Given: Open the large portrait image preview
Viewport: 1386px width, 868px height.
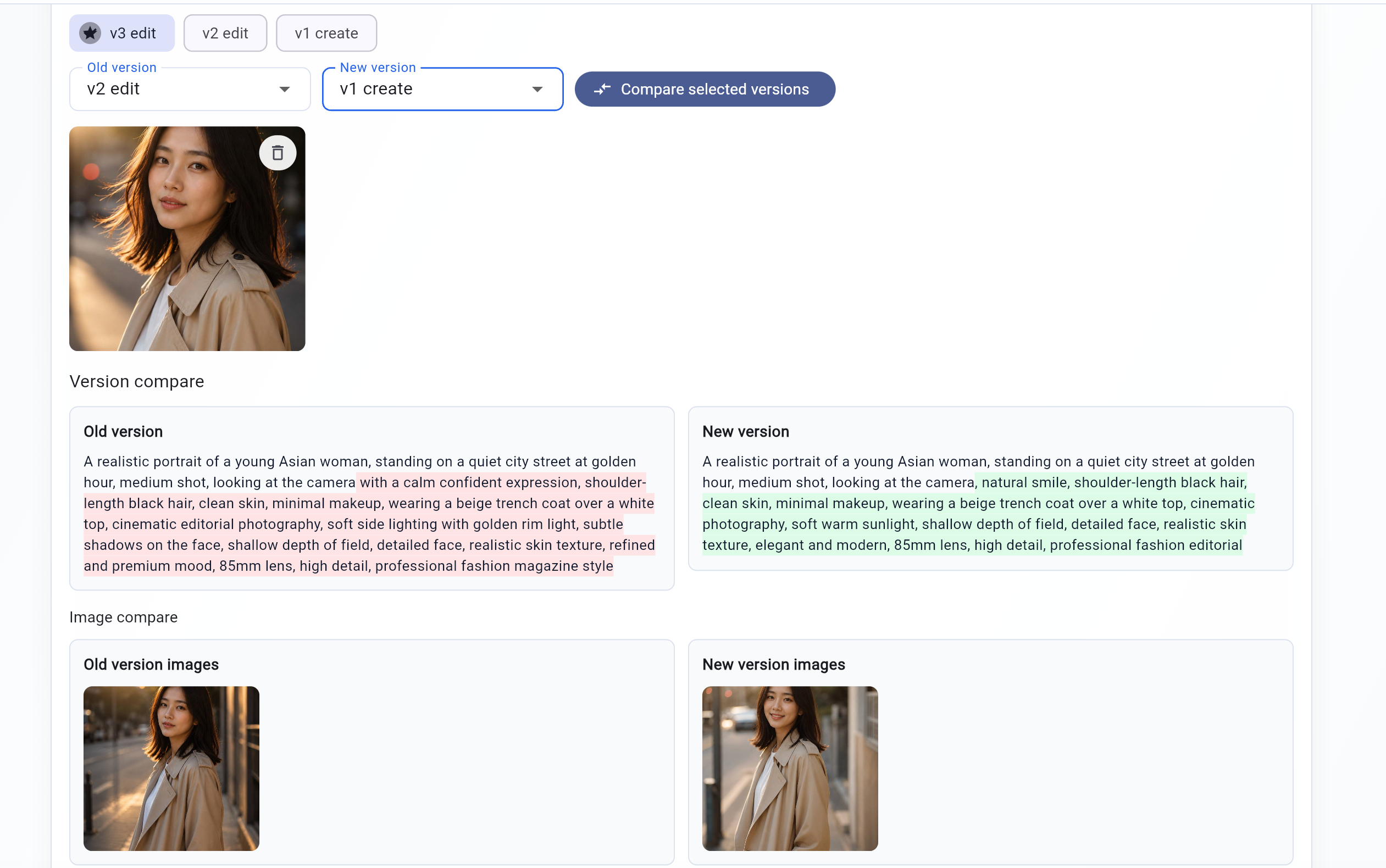Looking at the screenshot, I should (187, 239).
